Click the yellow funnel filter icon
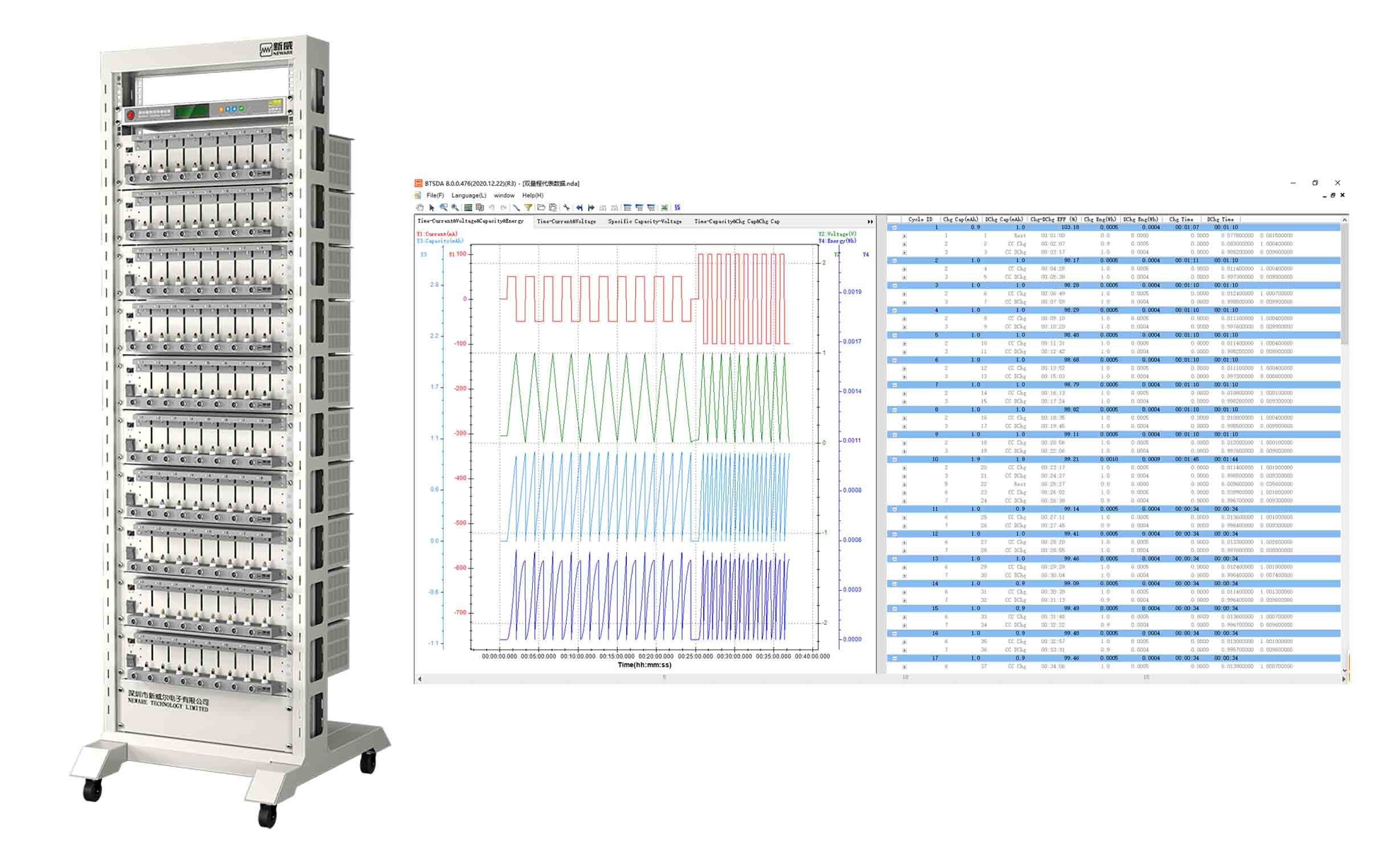1400x862 pixels. (528, 208)
